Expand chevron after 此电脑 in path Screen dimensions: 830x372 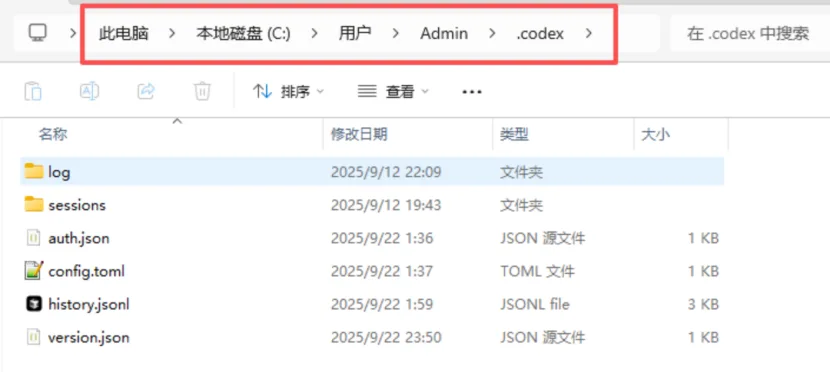pos(172,33)
